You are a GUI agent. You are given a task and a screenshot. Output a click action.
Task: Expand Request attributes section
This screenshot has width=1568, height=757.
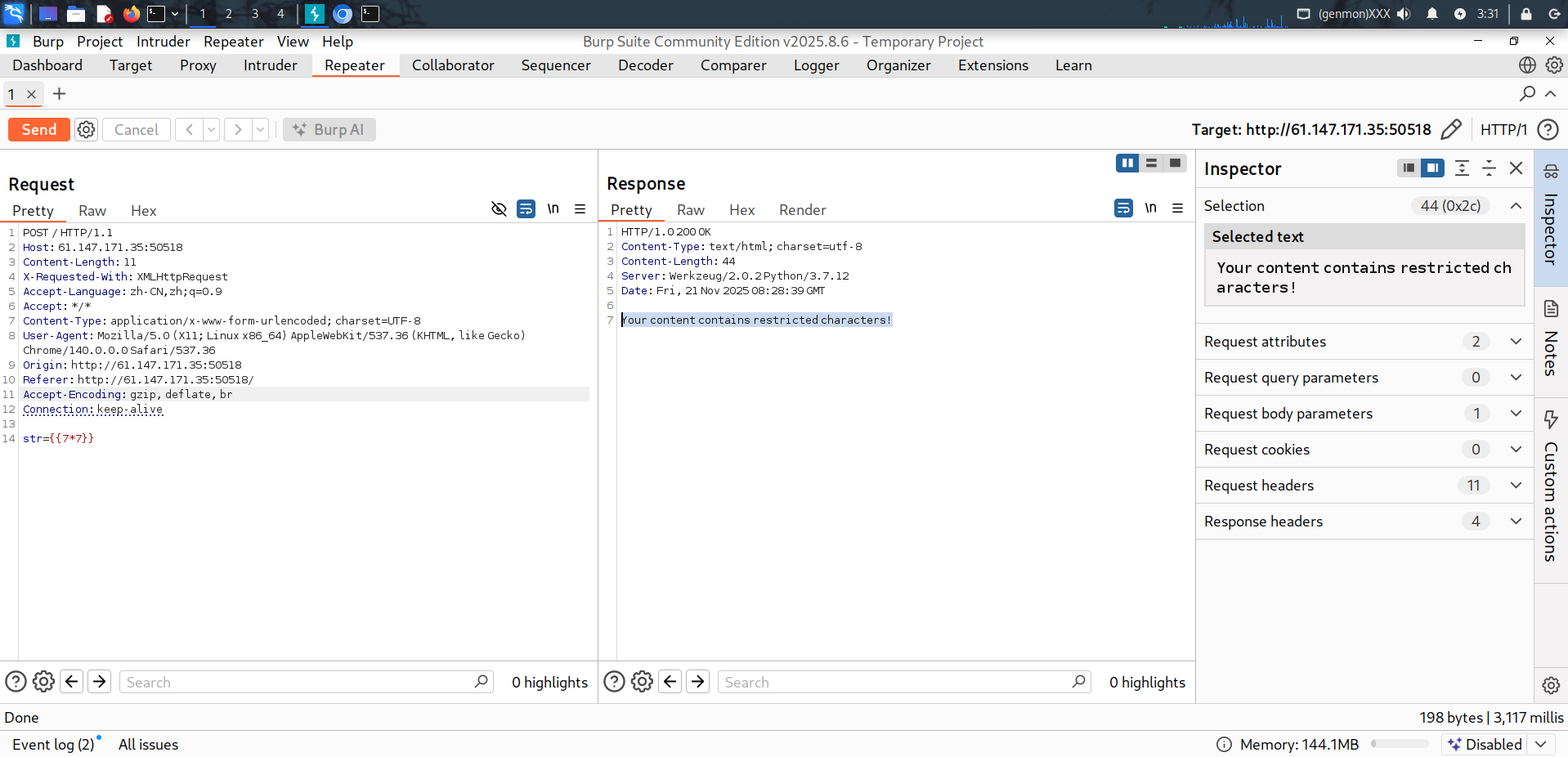tap(1516, 341)
